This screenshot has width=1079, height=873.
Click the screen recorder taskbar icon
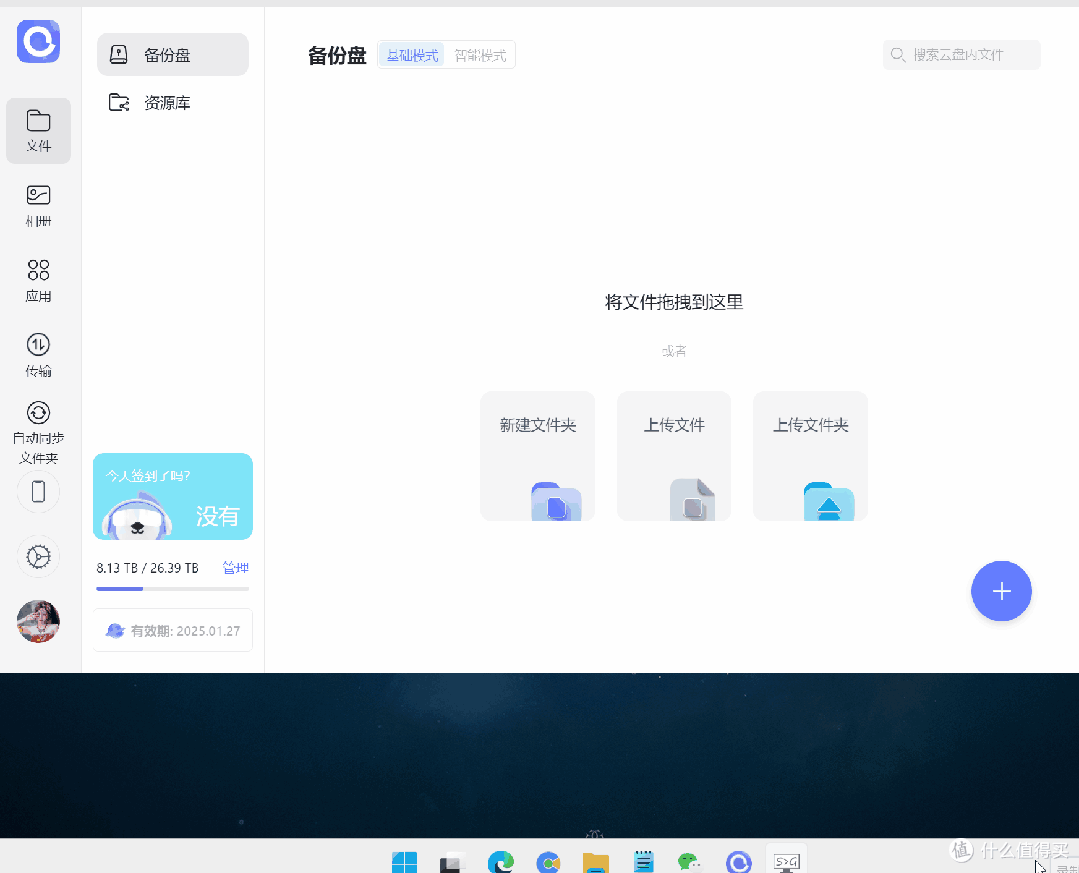787,861
